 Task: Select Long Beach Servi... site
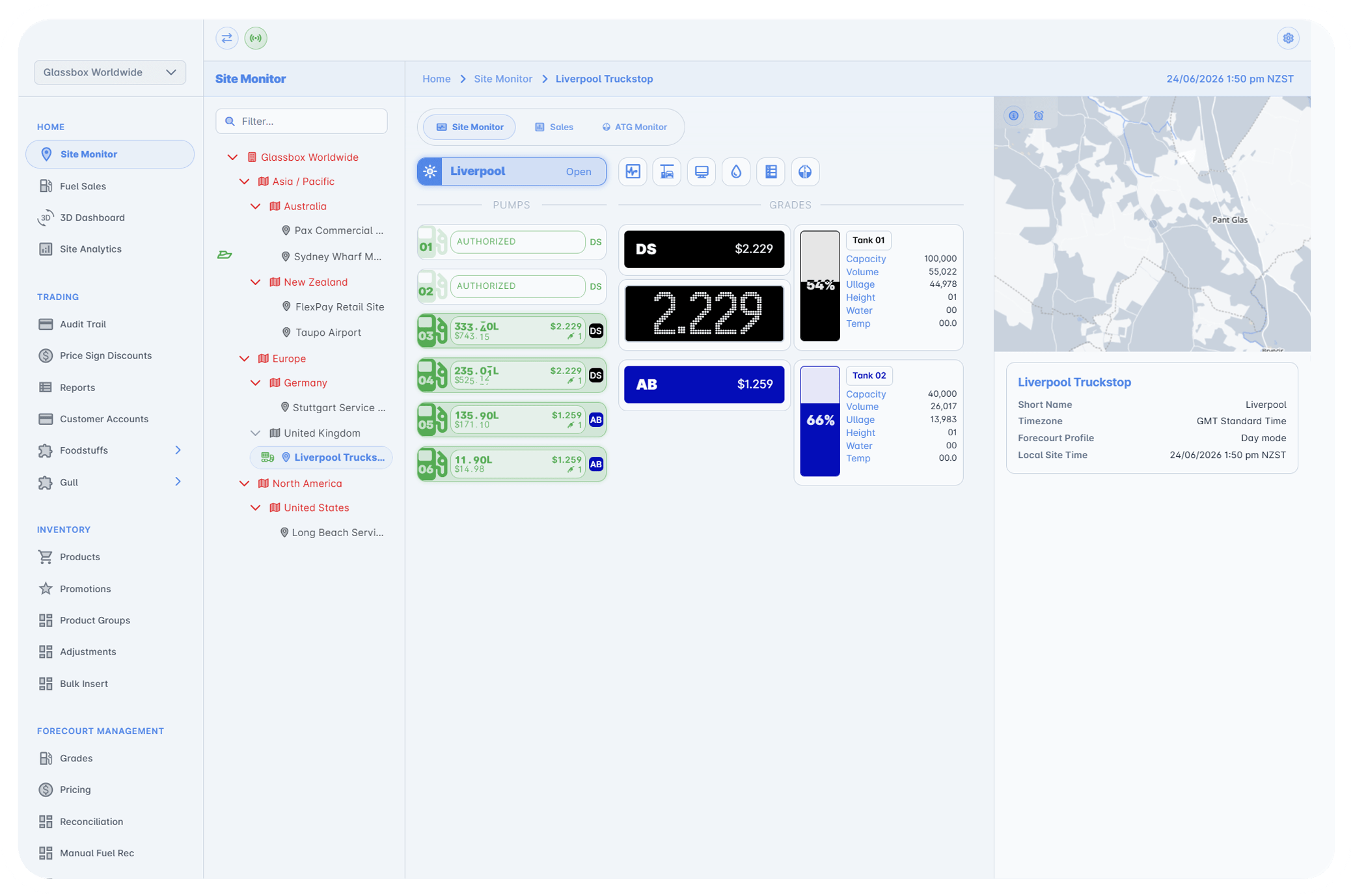332,533
